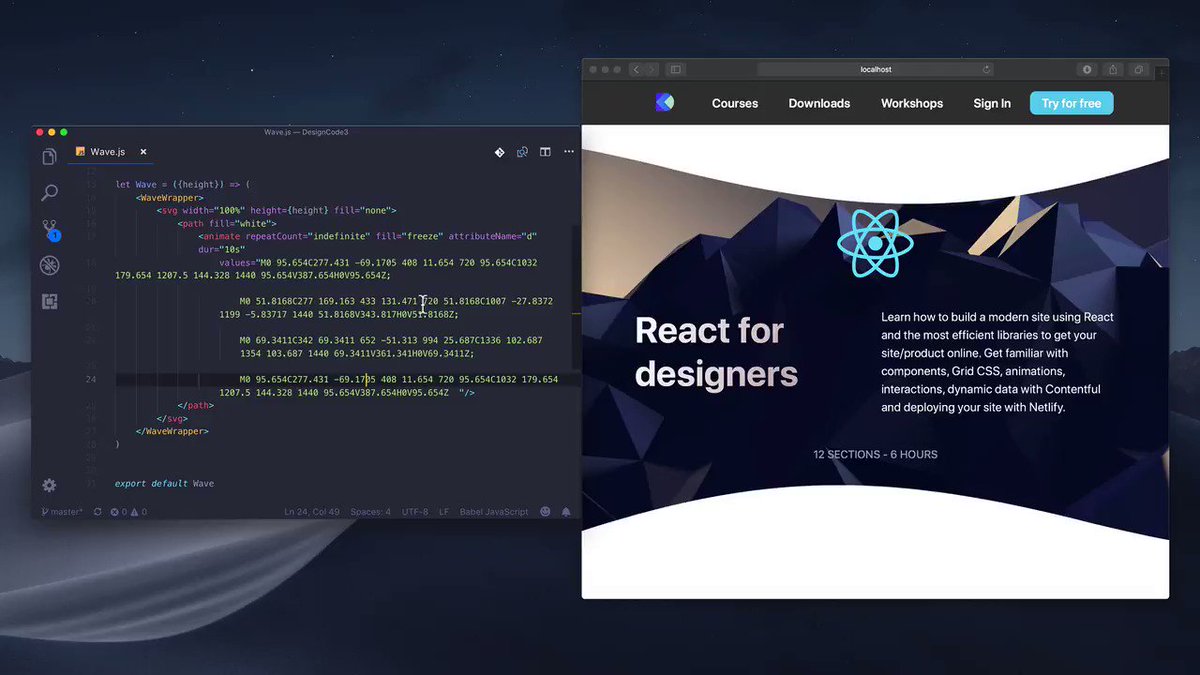1200x675 pixels.
Task: Open the Courses link on the website
Action: [735, 103]
